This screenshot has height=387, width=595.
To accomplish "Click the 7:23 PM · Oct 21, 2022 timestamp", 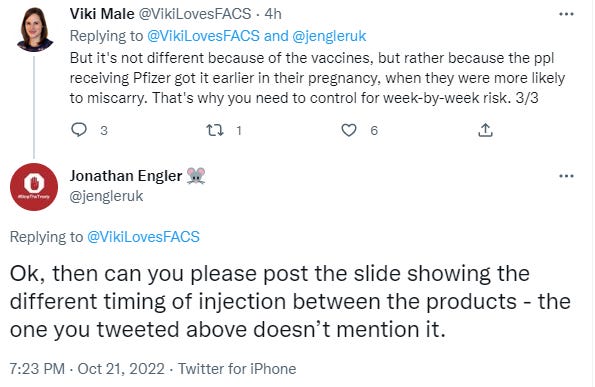I will pyautogui.click(x=87, y=369).
